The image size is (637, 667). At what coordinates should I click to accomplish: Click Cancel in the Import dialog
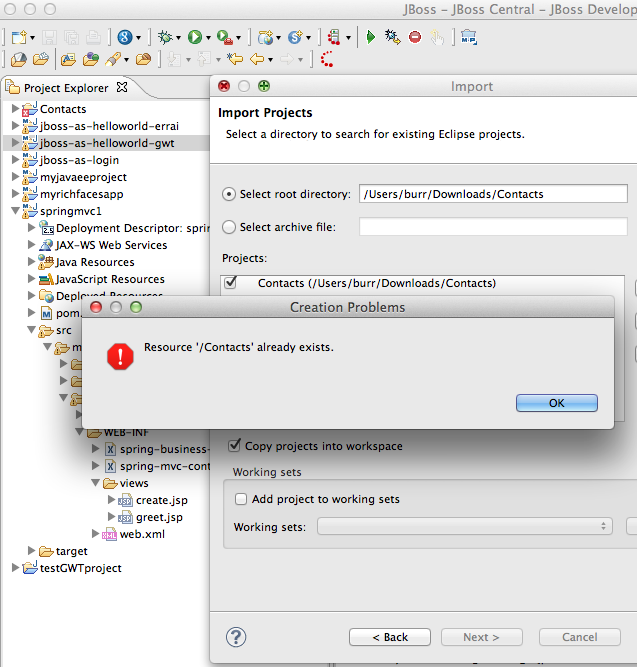click(x=580, y=637)
